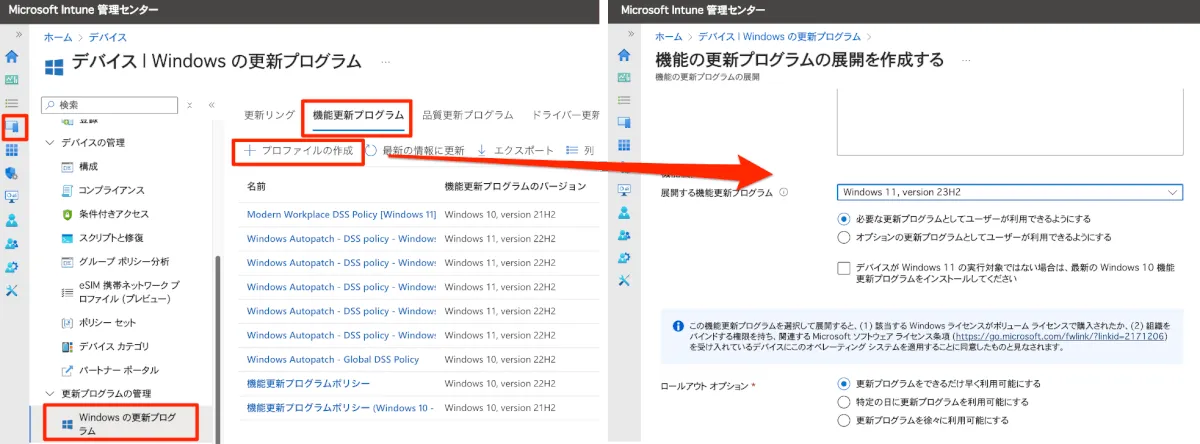
Task: Open Troubleshooting tools icon in left window rail
Action: click(x=12, y=290)
